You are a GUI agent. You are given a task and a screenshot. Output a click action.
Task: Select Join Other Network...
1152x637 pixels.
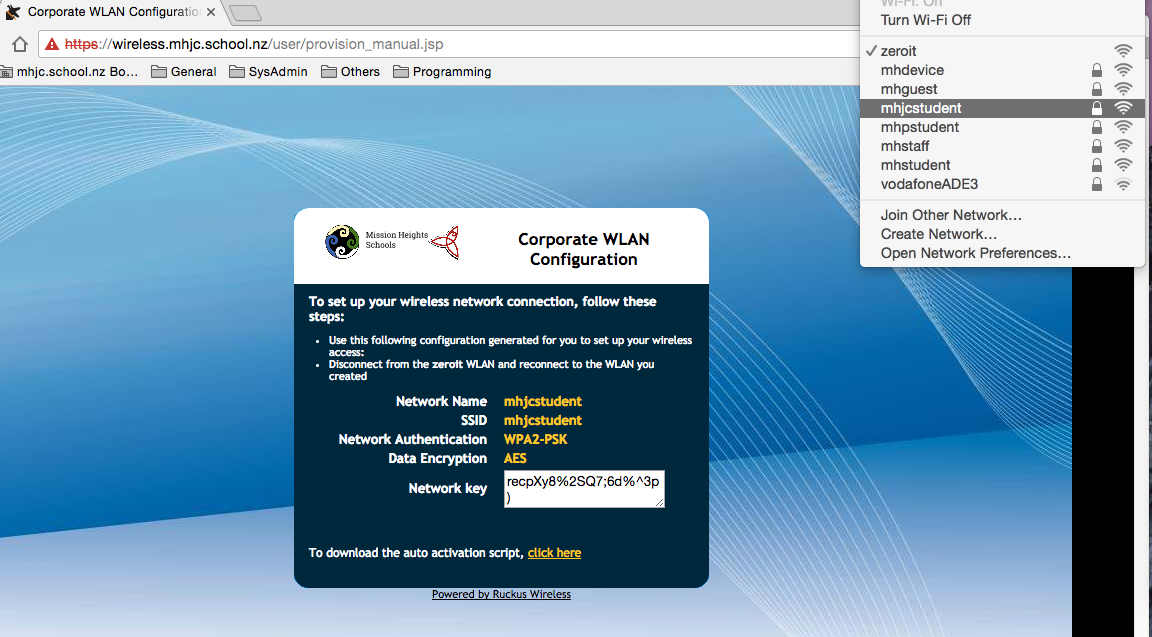click(950, 215)
